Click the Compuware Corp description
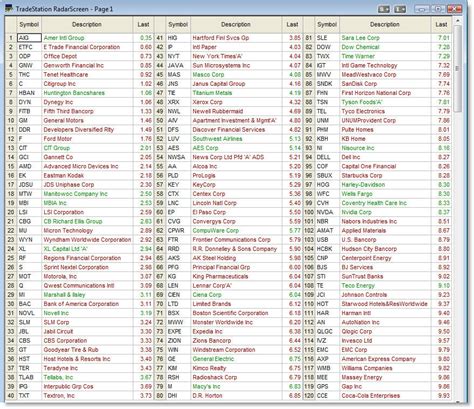Viewport: 474px width, 409px height. (x=216, y=230)
